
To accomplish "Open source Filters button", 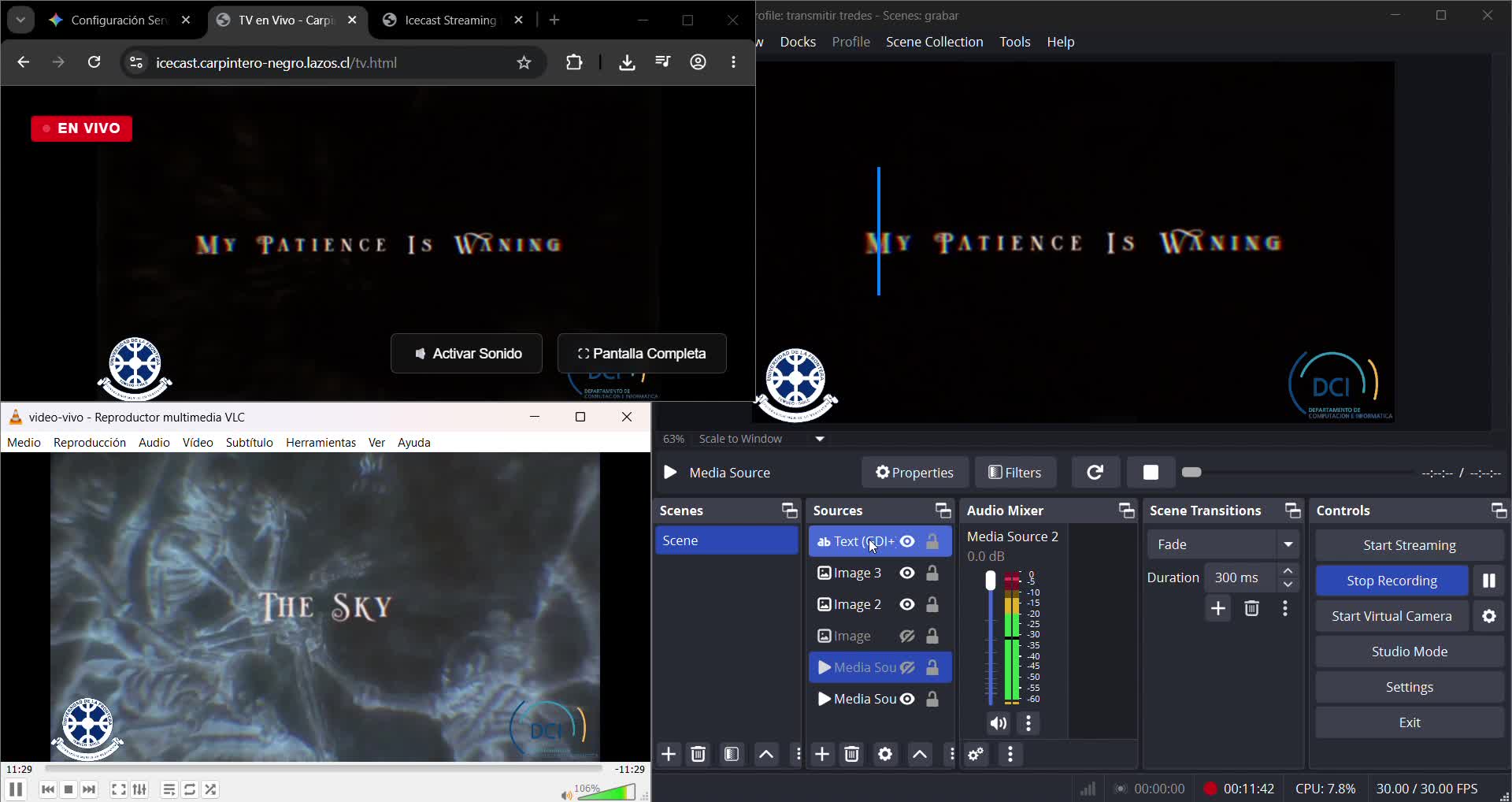I will (1015, 473).
